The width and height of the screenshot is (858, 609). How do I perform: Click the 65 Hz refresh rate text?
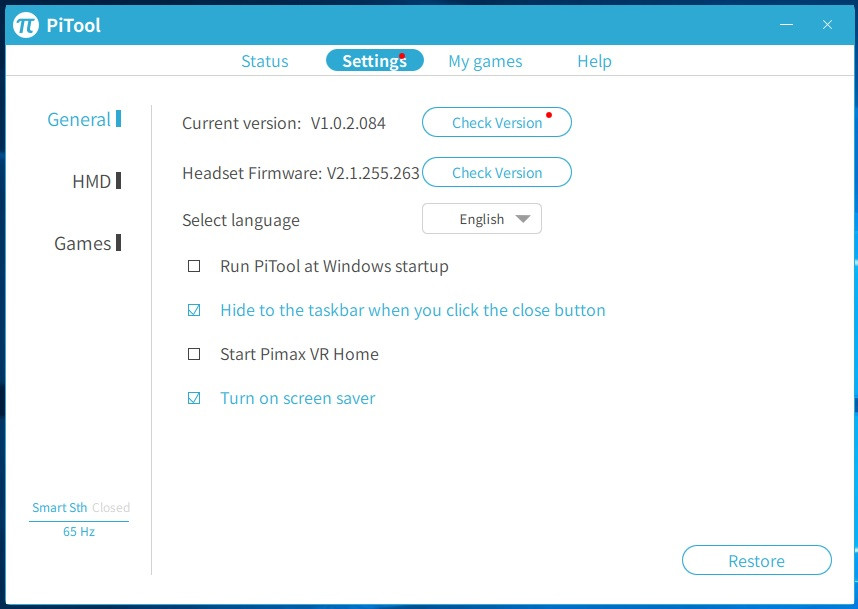click(79, 531)
